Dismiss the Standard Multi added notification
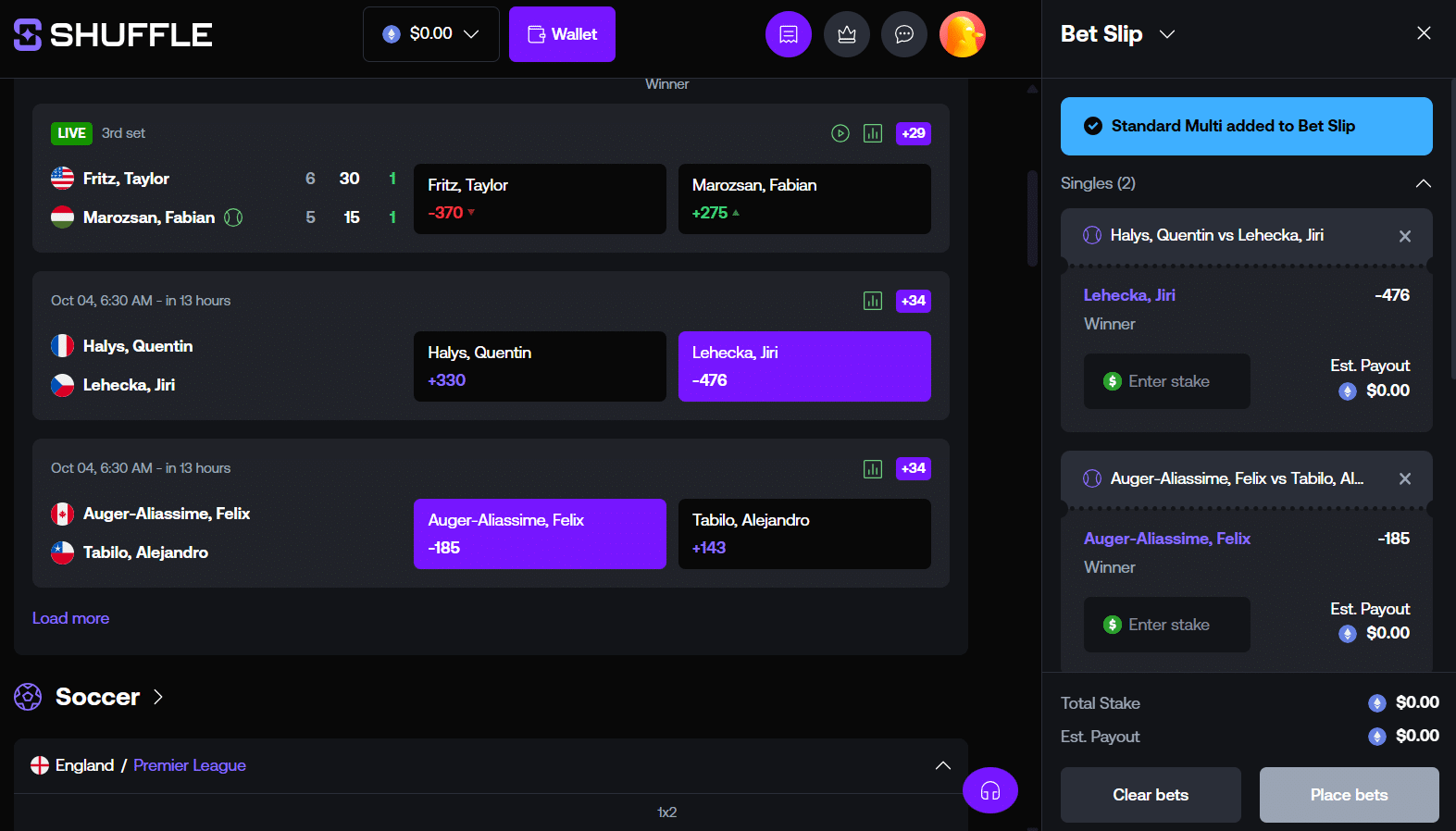 click(1246, 126)
